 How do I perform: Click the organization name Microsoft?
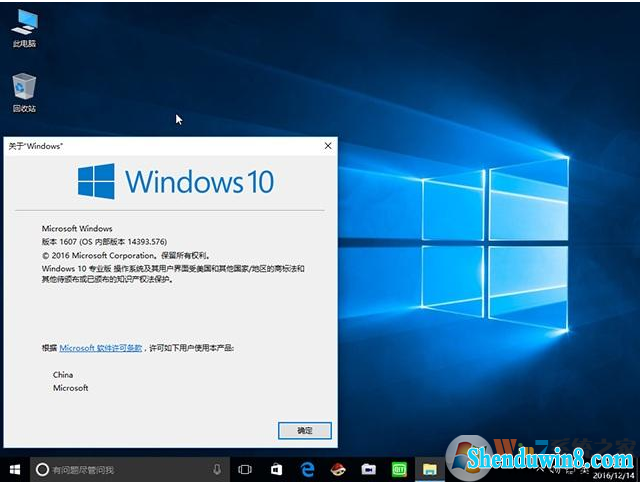click(x=71, y=388)
